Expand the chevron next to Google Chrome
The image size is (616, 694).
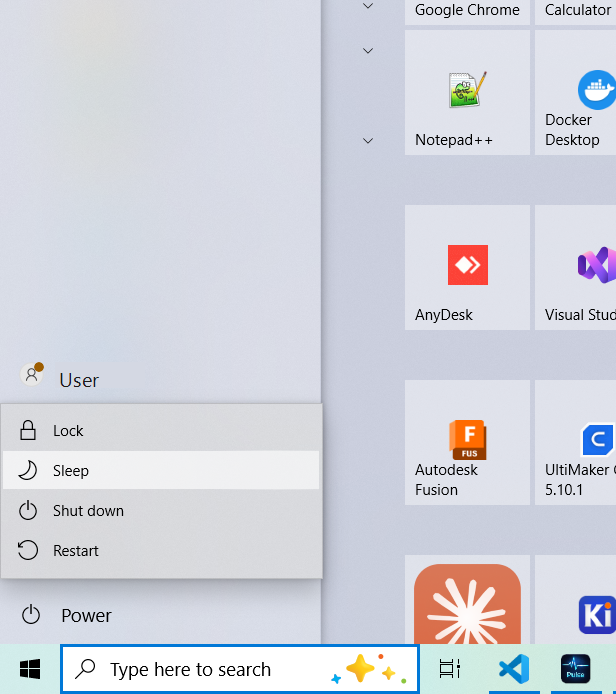pyautogui.click(x=368, y=6)
